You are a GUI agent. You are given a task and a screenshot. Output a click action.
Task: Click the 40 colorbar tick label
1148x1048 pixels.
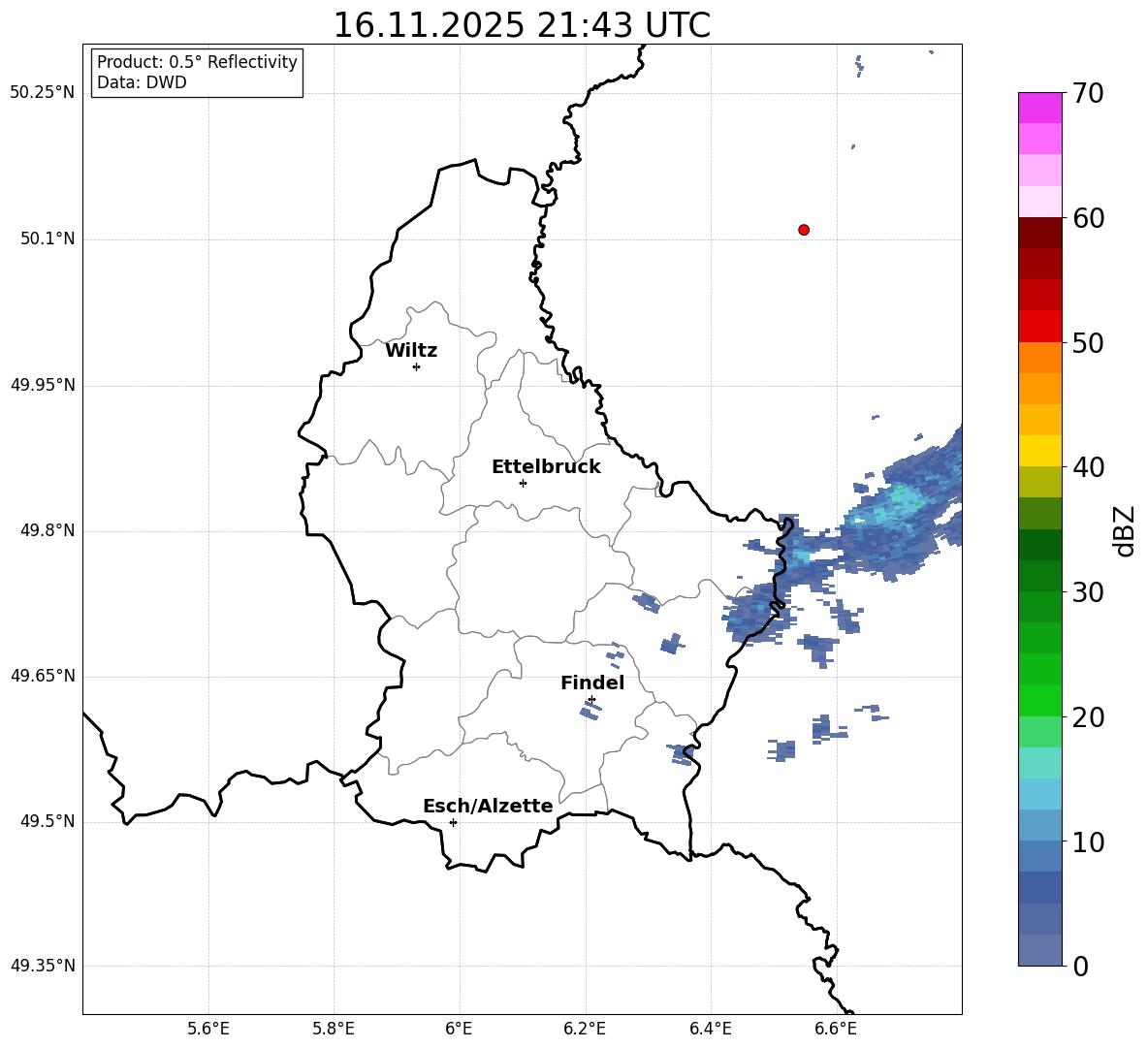click(1088, 467)
